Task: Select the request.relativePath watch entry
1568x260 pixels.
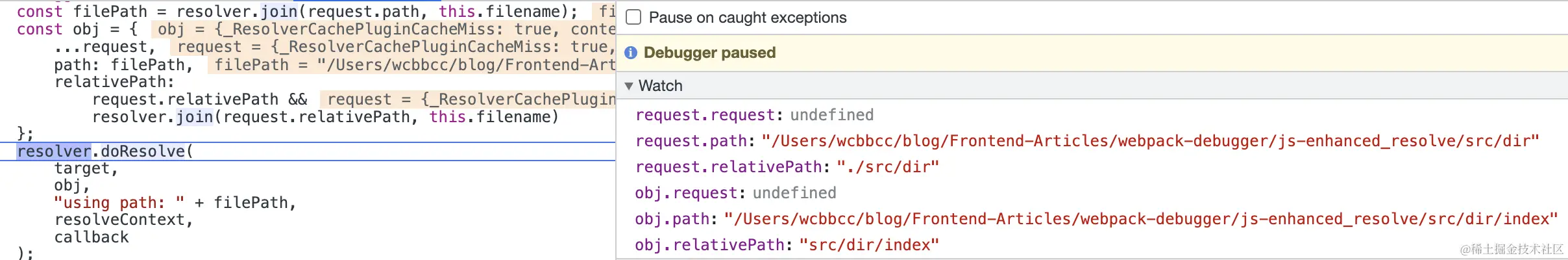Action: click(787, 167)
